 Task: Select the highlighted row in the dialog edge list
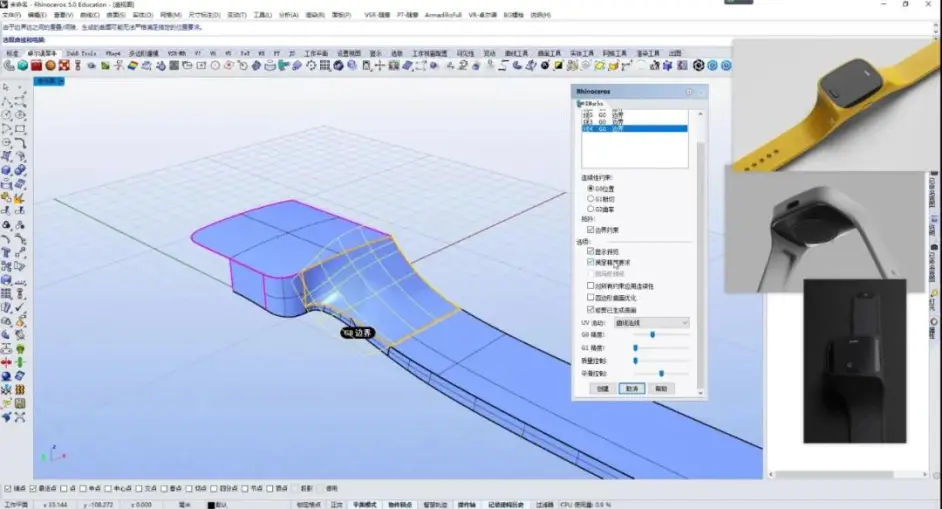tap(634, 129)
